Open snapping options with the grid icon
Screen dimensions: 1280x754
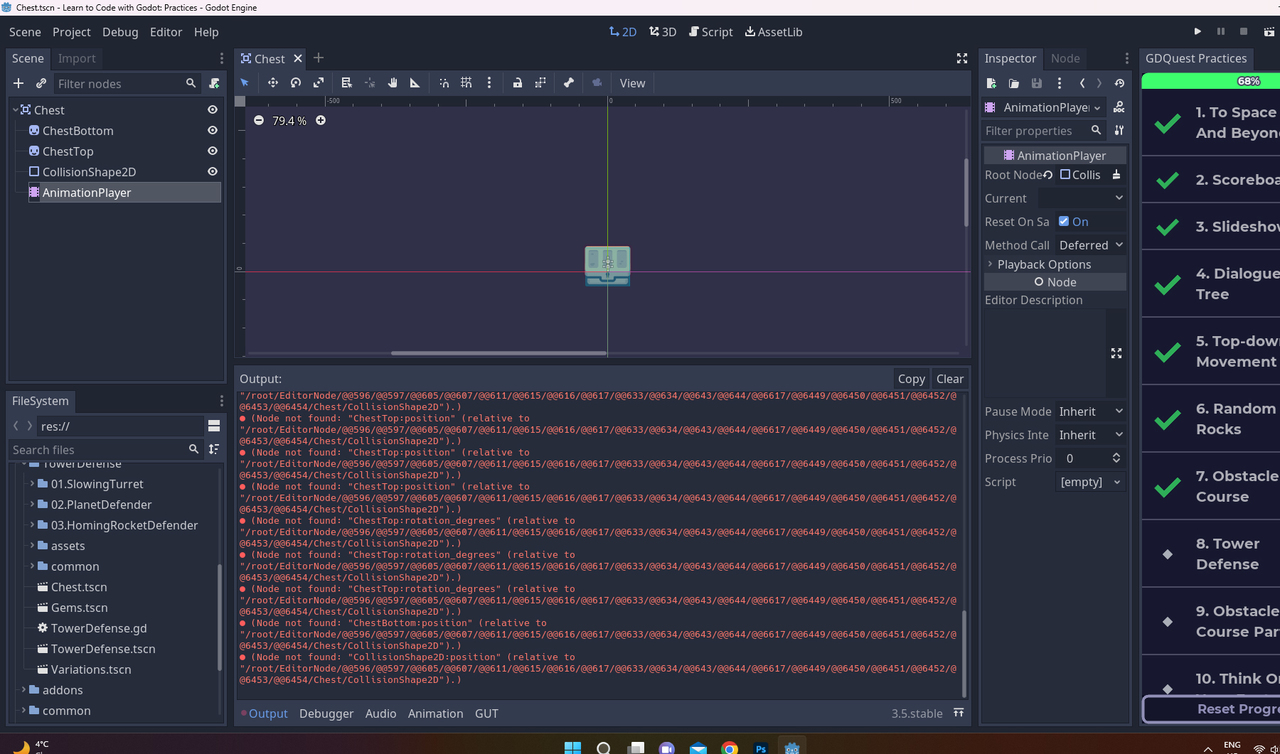[x=467, y=83]
